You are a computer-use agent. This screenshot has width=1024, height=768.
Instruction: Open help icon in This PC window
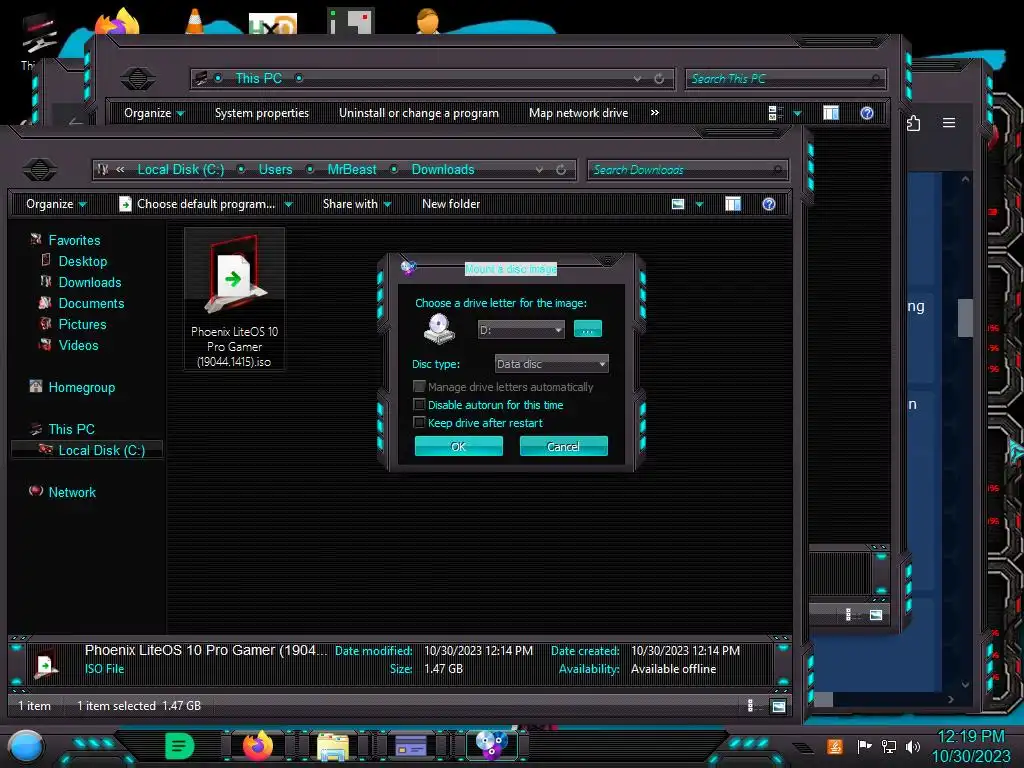[867, 113]
